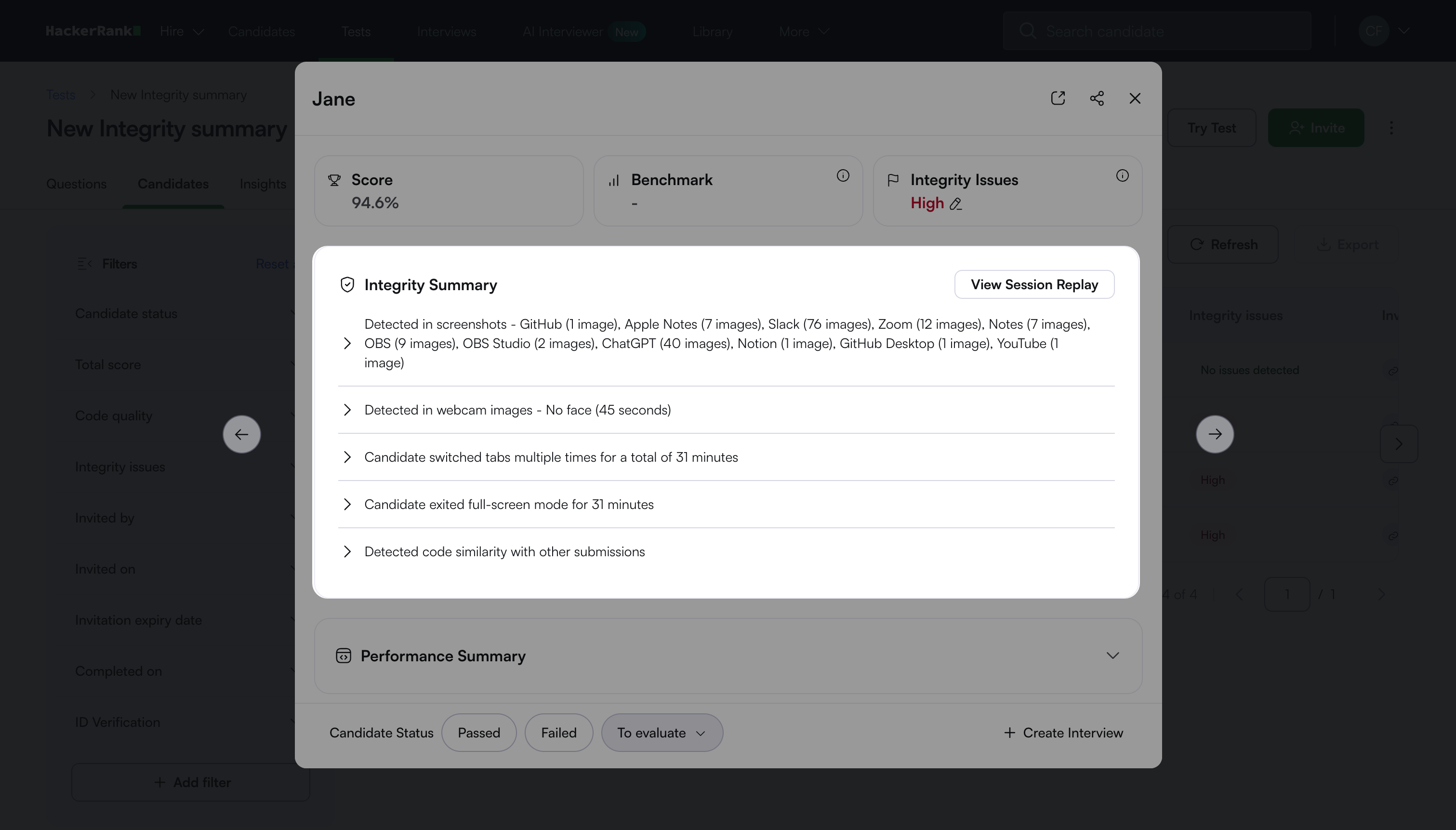Image resolution: width=1456 pixels, height=830 pixels.
Task: Open the To evaluate status dropdown
Action: tap(662, 733)
